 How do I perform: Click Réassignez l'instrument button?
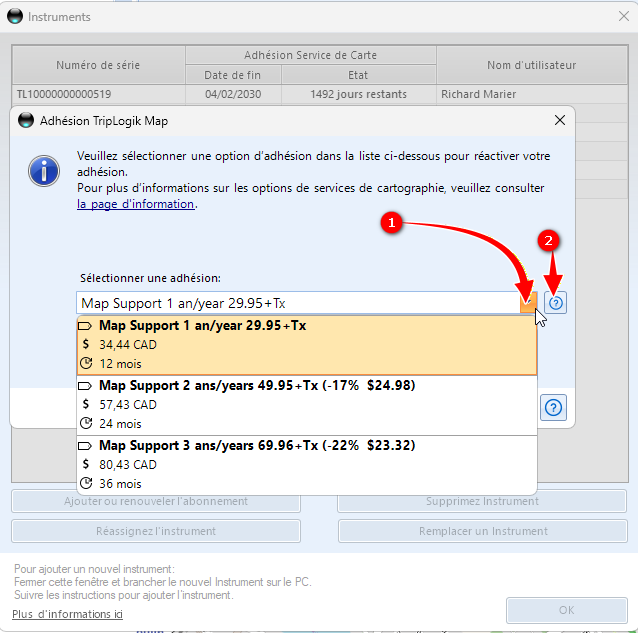pos(156,531)
